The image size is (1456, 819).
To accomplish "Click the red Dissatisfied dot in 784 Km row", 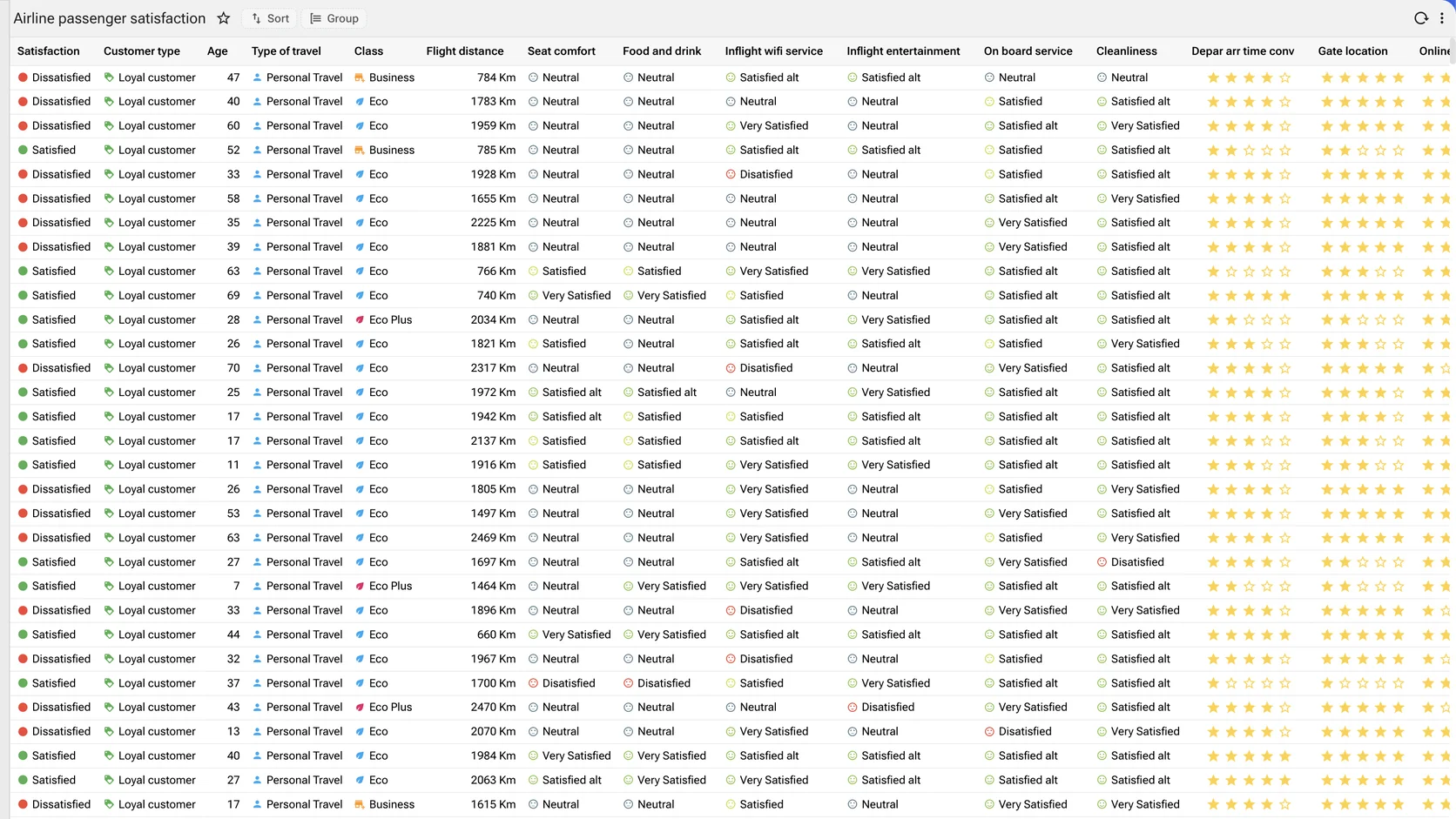I will pyautogui.click(x=24, y=77).
